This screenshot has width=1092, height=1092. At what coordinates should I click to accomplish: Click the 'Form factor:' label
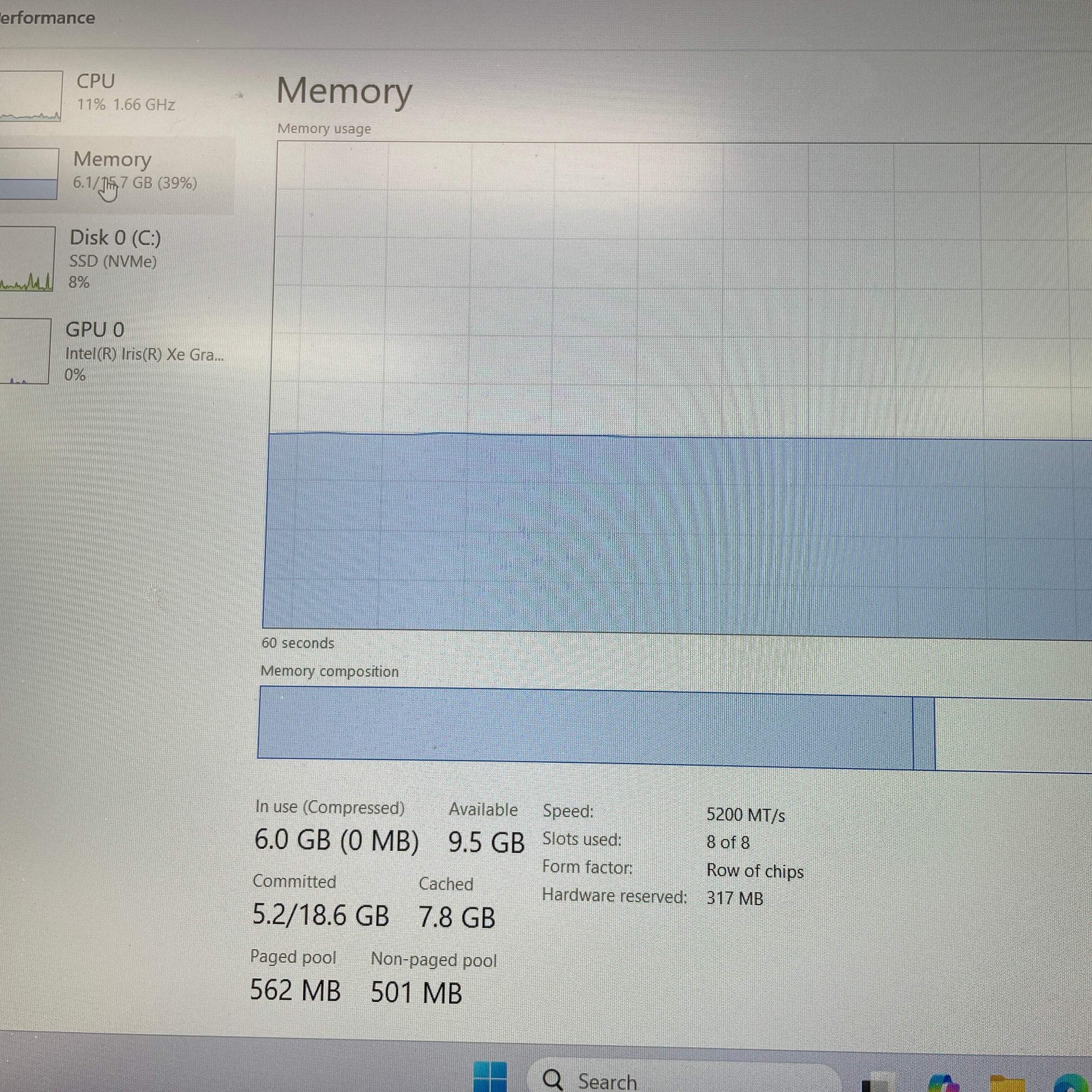tap(587, 867)
